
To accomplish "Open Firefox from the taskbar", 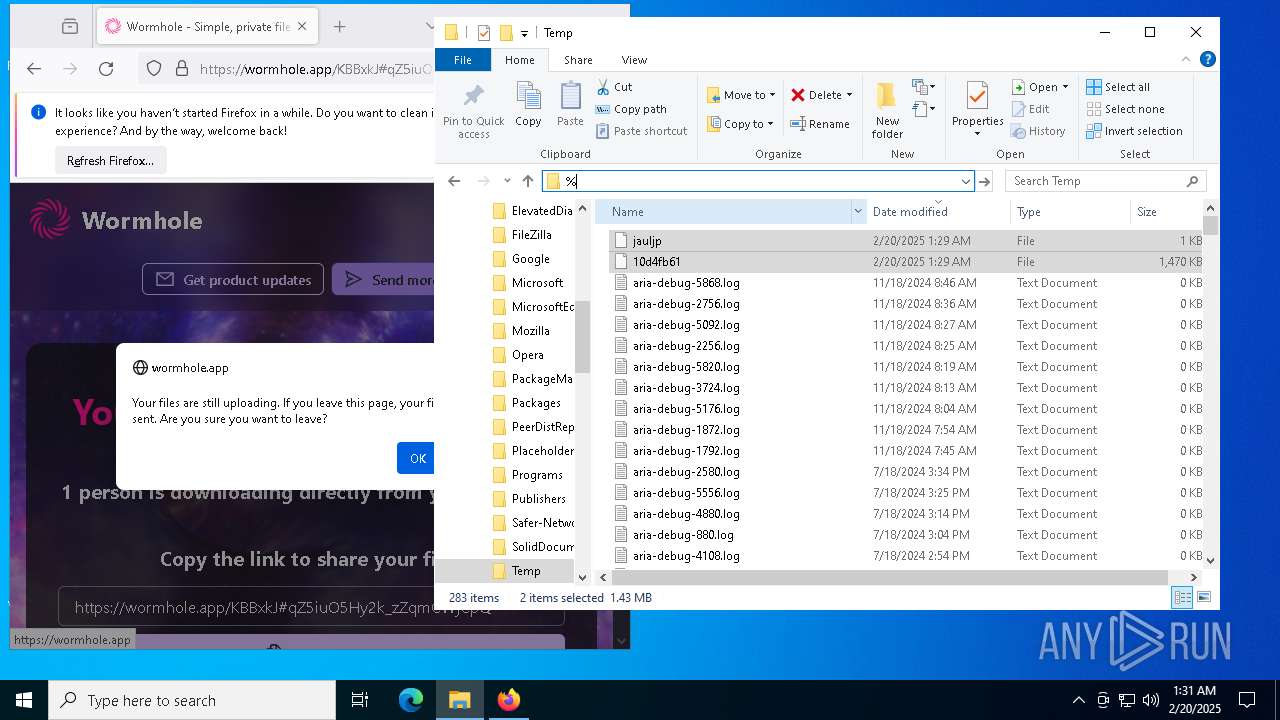I will click(x=509, y=700).
